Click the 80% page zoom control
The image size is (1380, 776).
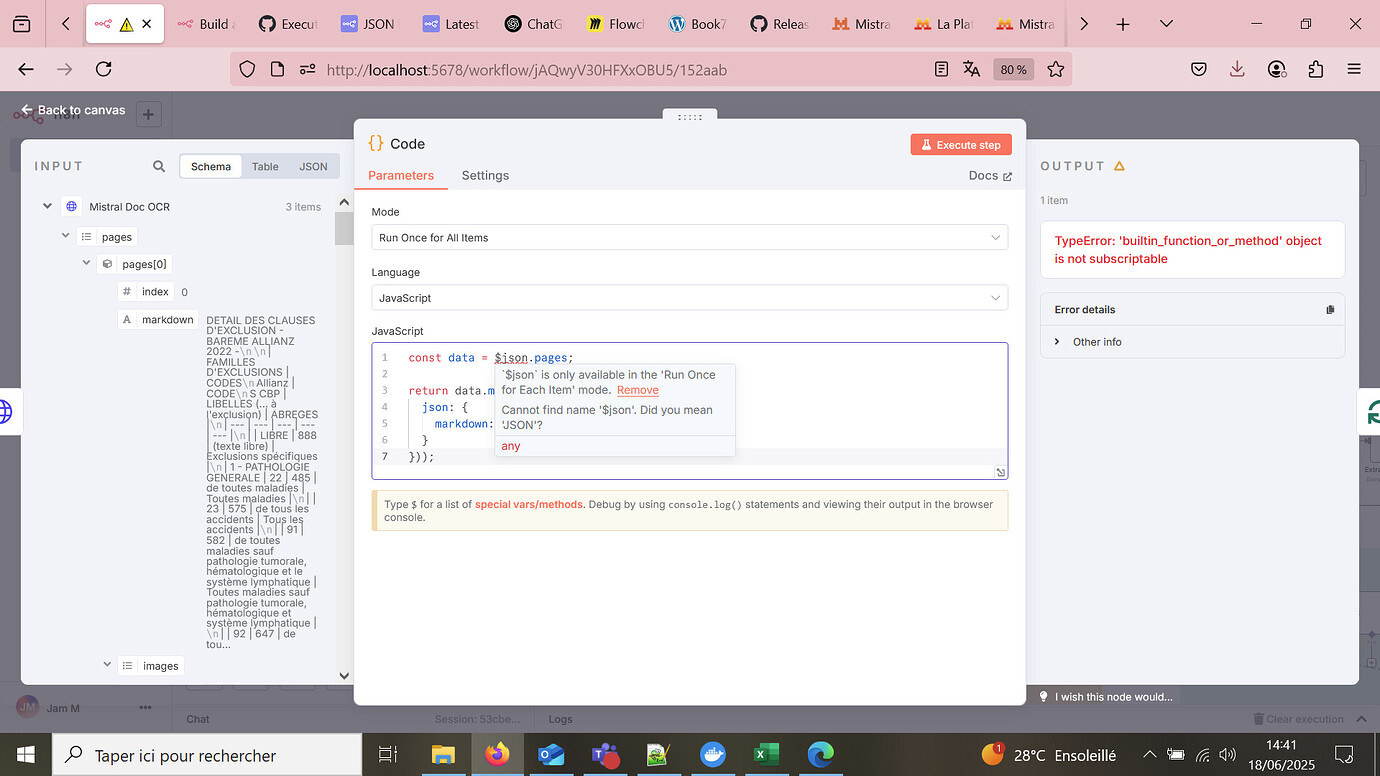pos(1013,69)
